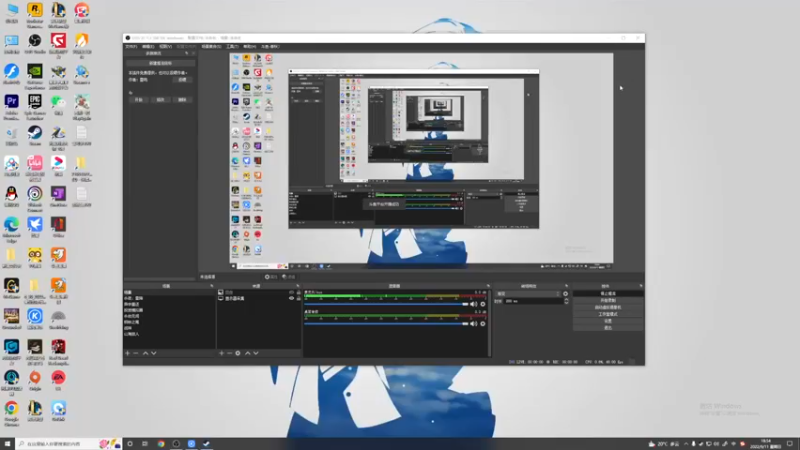Open OBS Studio desktop shortcut
Screen dimensions: 800x450
point(35,44)
